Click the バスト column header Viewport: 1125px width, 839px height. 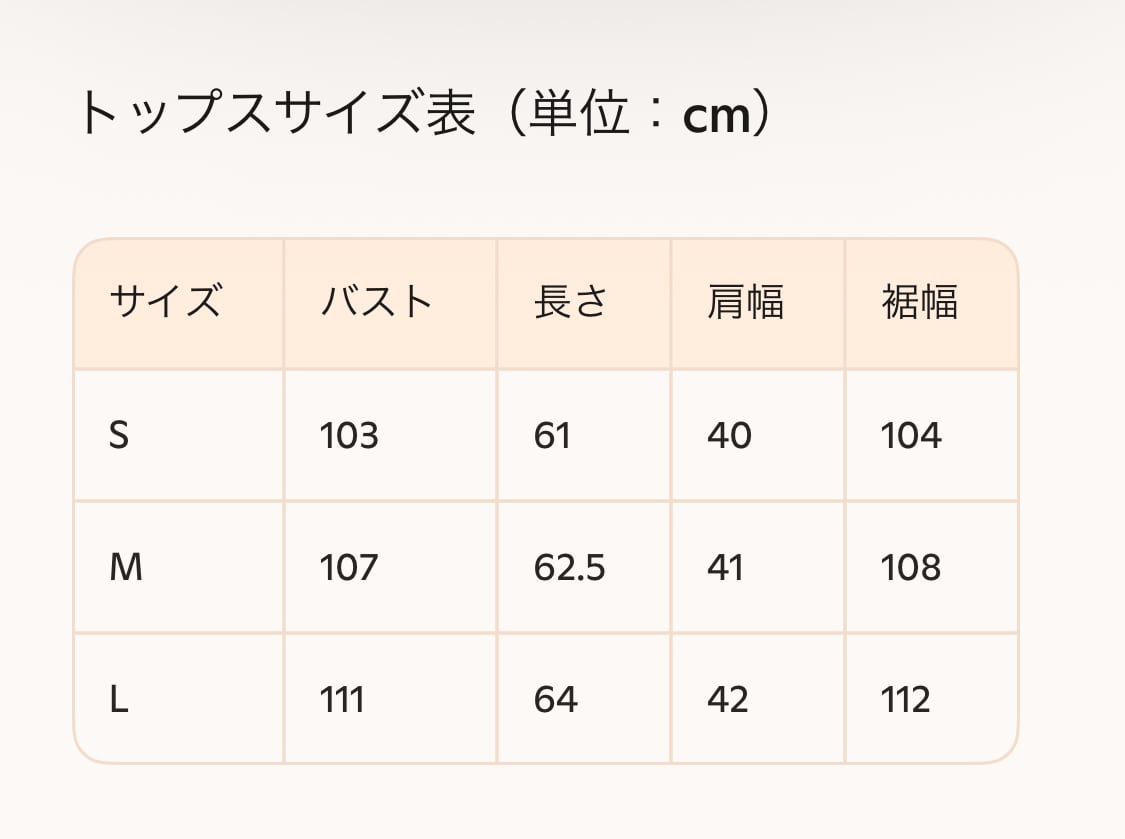[376, 301]
